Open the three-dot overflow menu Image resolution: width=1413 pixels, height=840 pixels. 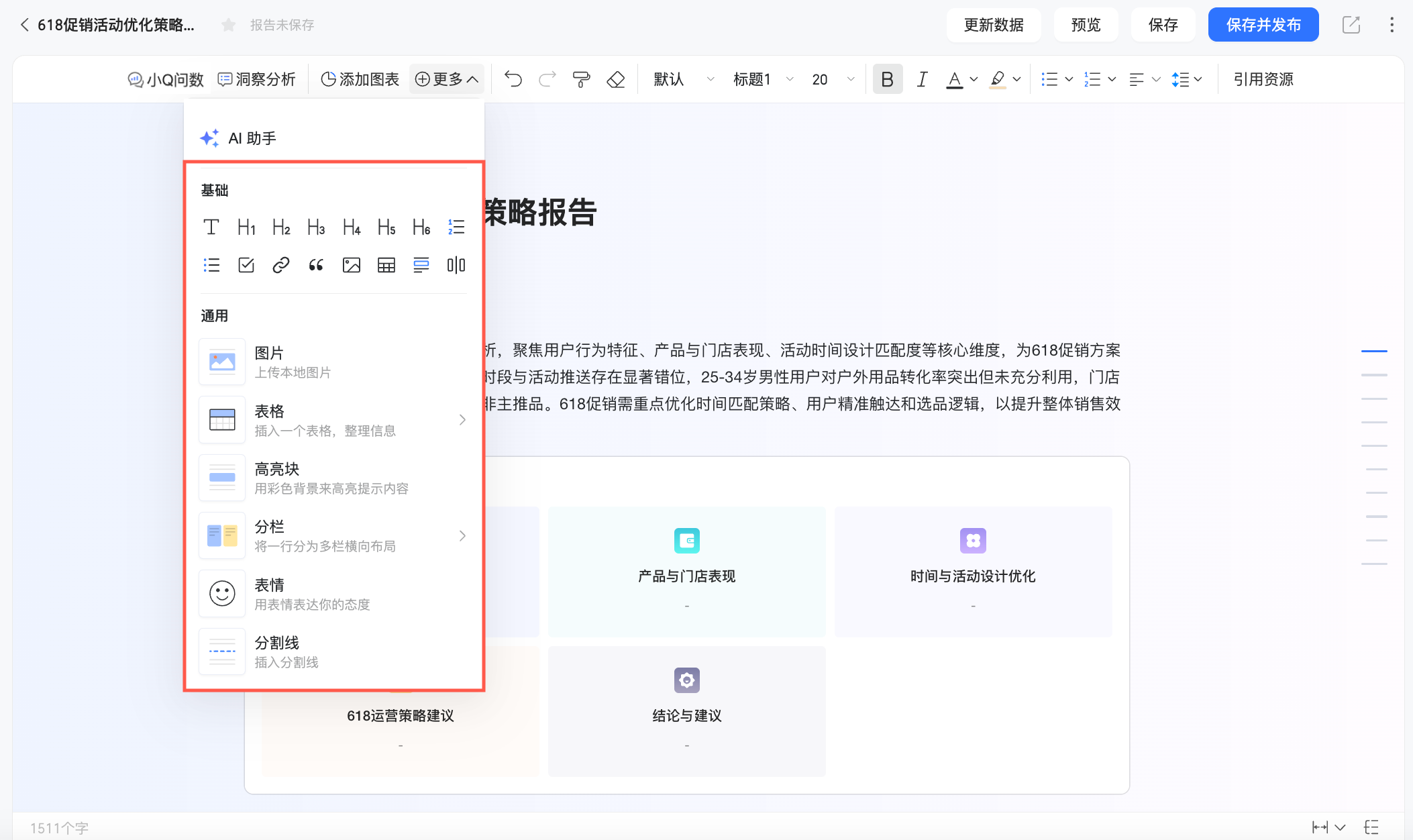(1392, 25)
